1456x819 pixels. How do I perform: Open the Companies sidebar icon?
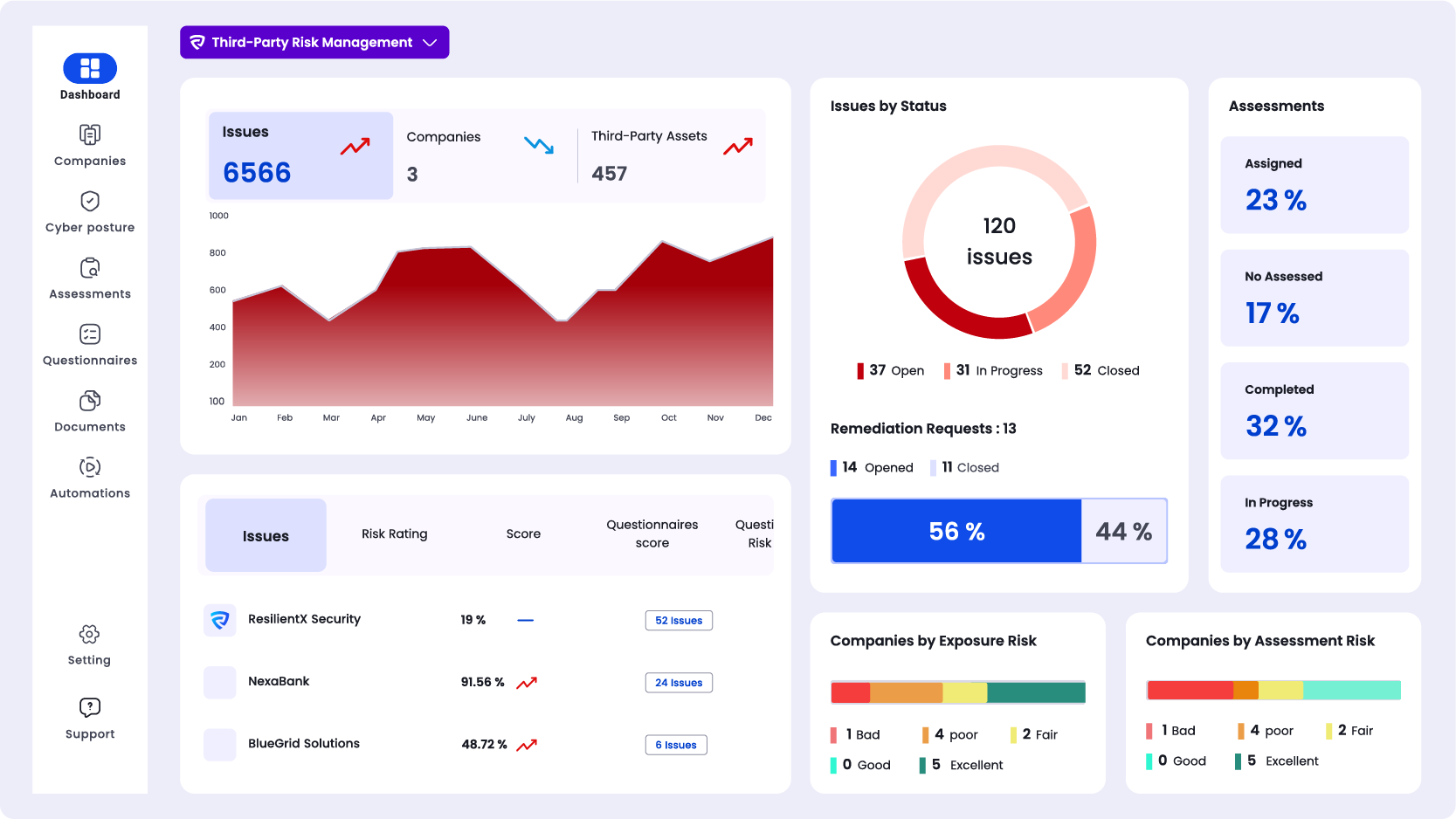[x=90, y=134]
